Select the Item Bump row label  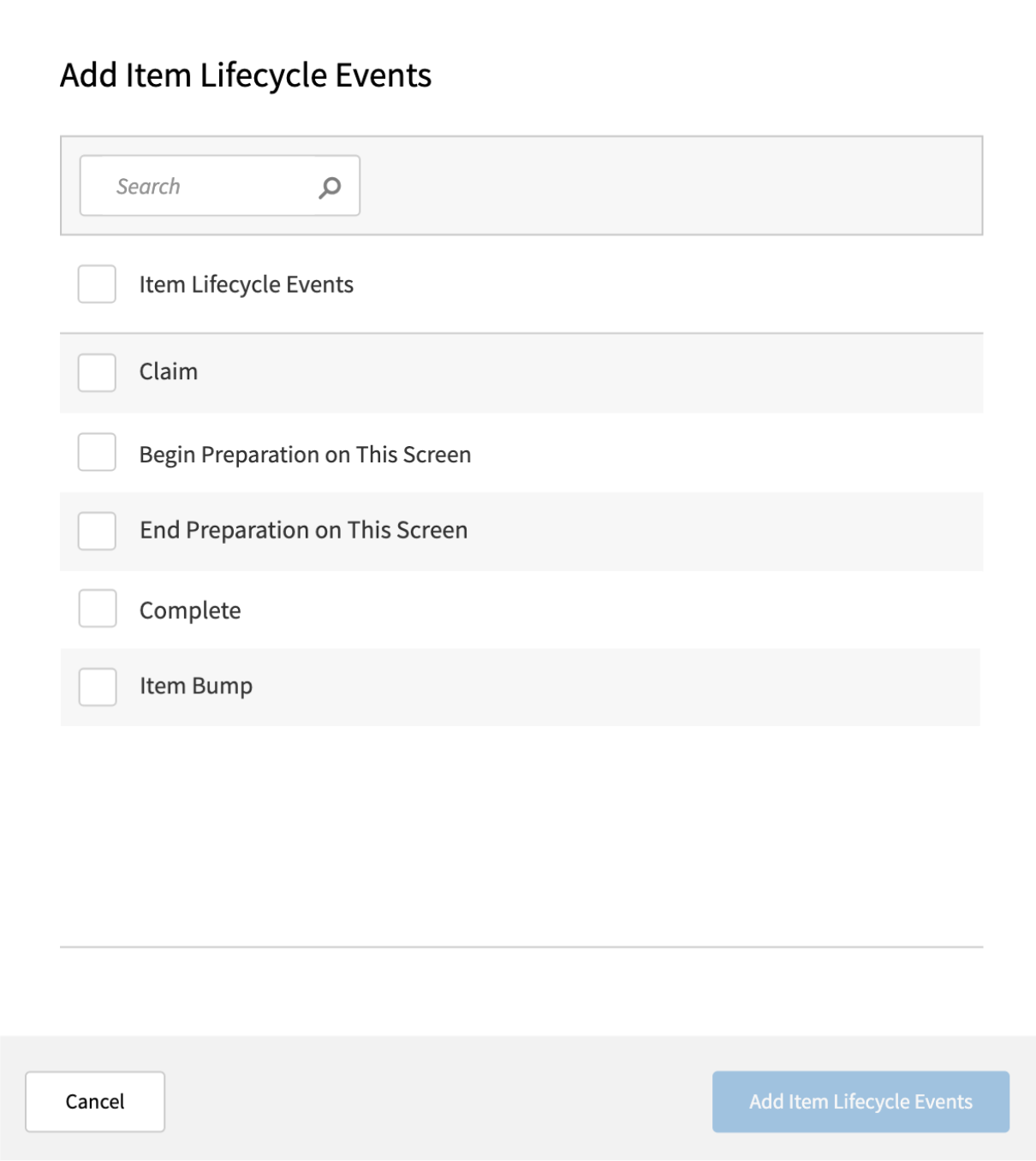pos(196,685)
